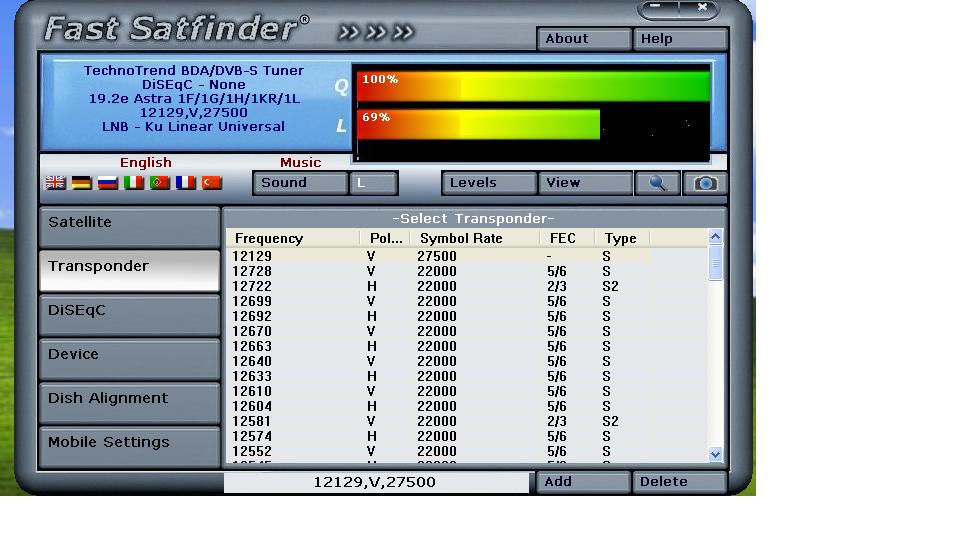Click the 19.2e Astra satellite name text
960x540 pixels.
pos(194,99)
